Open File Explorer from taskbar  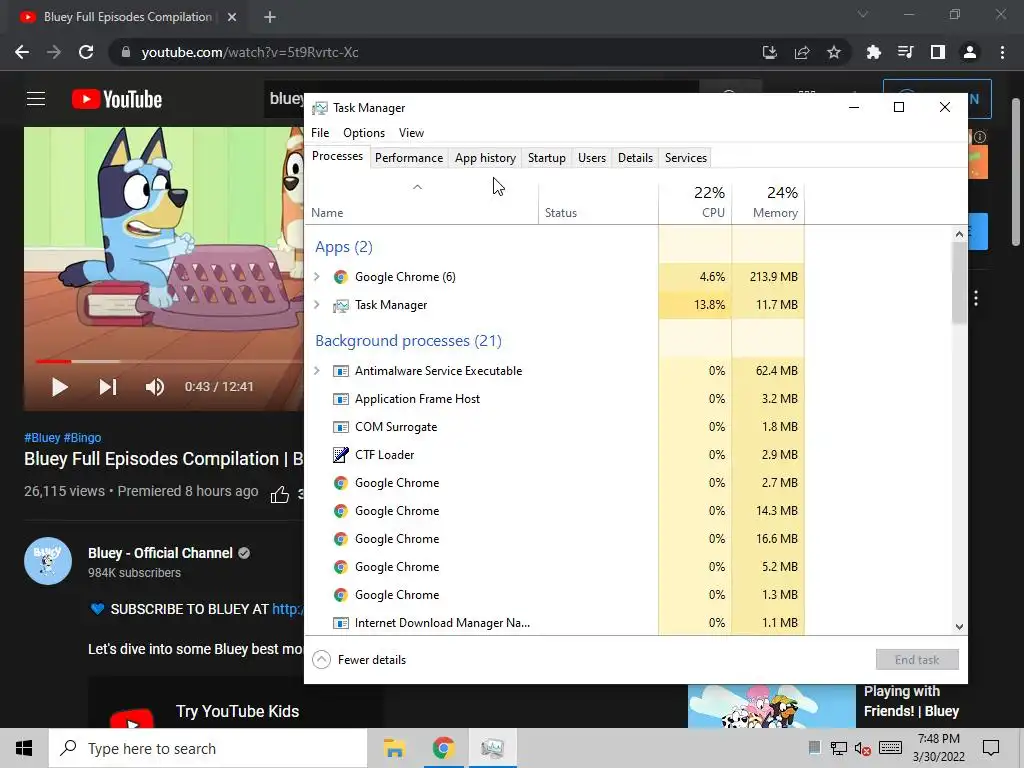[394, 748]
